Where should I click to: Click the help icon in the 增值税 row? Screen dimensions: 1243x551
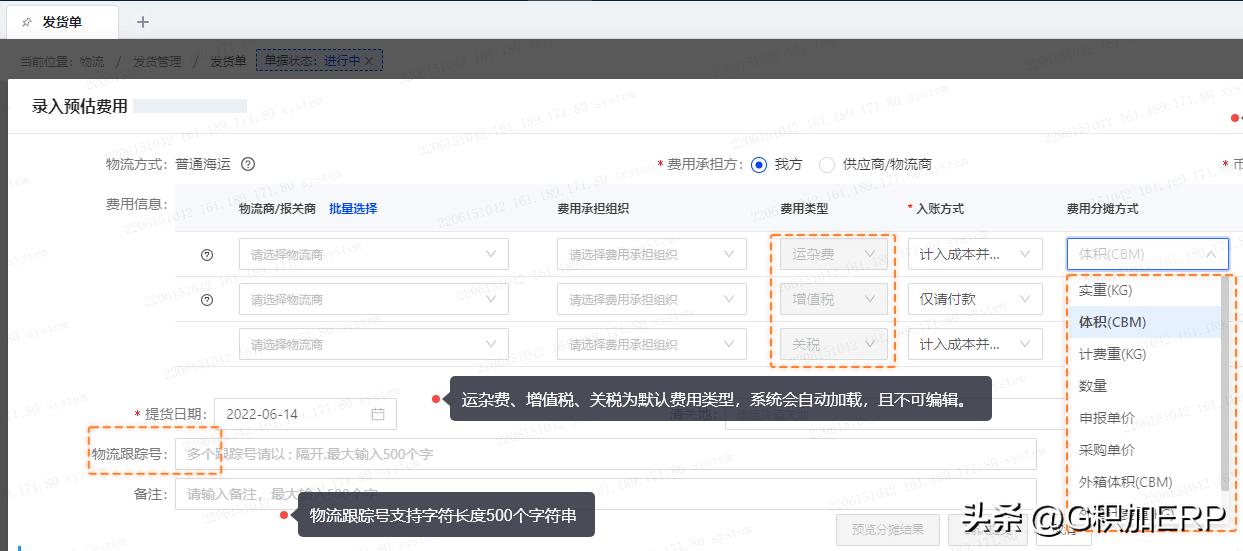(x=207, y=299)
